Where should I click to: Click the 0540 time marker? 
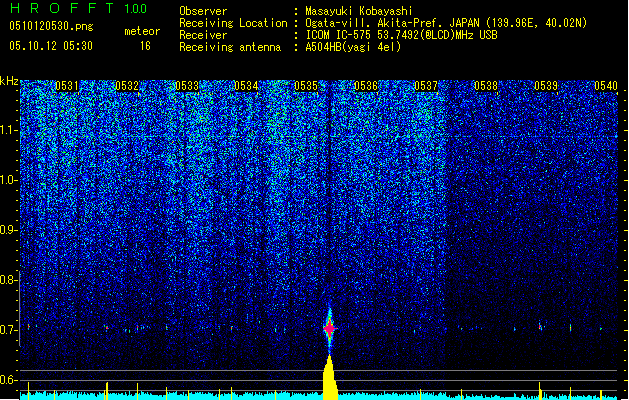[606, 86]
